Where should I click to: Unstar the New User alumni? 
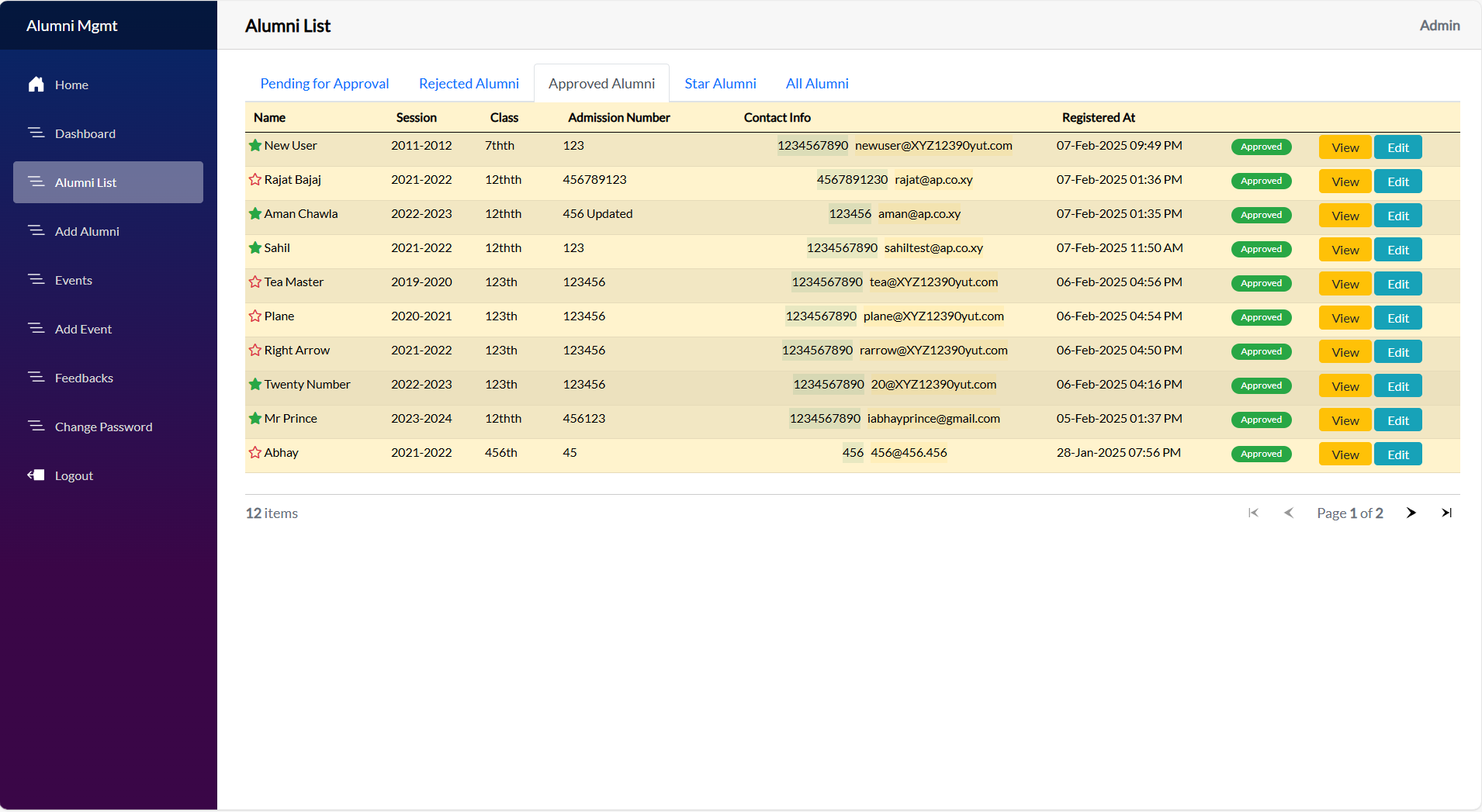[x=255, y=146]
